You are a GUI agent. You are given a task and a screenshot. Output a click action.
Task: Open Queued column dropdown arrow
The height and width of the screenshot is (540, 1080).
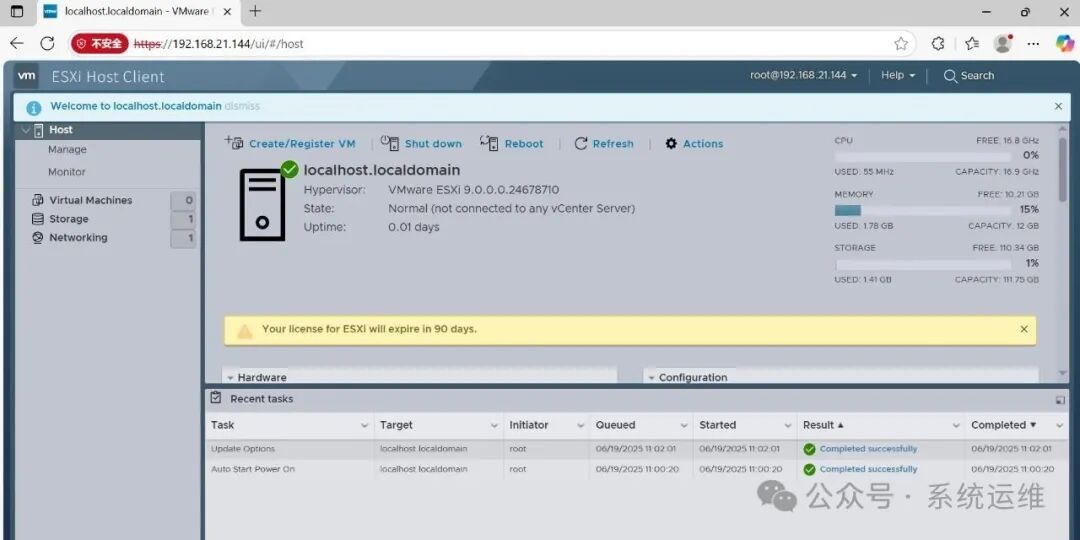[684, 426]
